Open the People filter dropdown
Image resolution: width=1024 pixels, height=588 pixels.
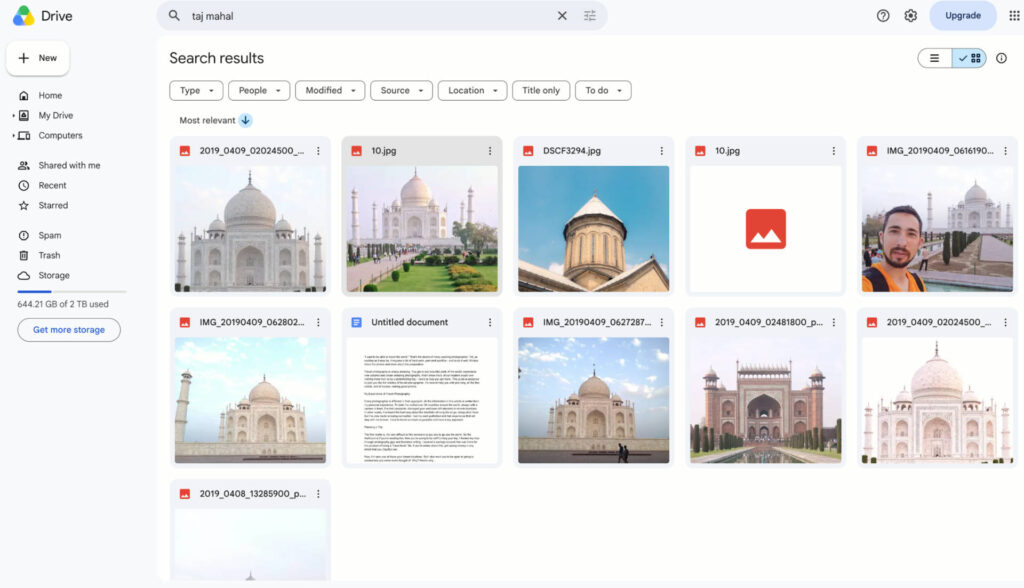259,91
